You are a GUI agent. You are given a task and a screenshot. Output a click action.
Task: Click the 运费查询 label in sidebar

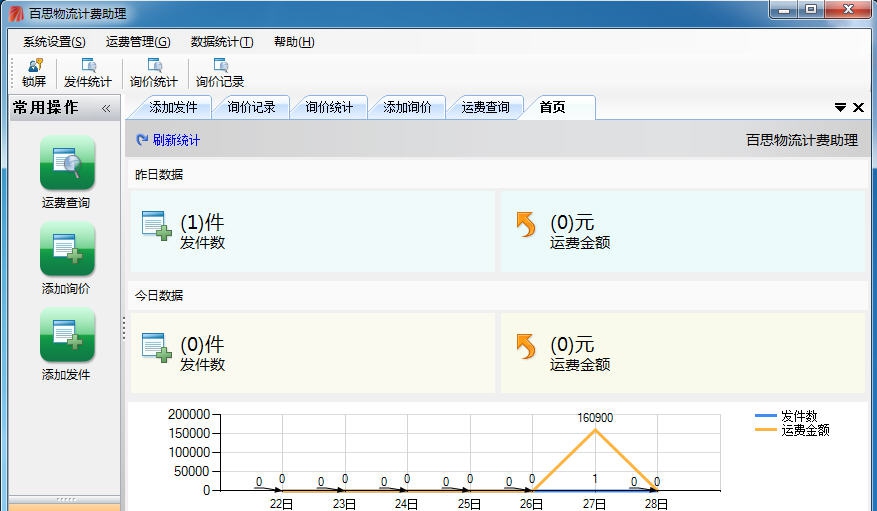pos(66,203)
